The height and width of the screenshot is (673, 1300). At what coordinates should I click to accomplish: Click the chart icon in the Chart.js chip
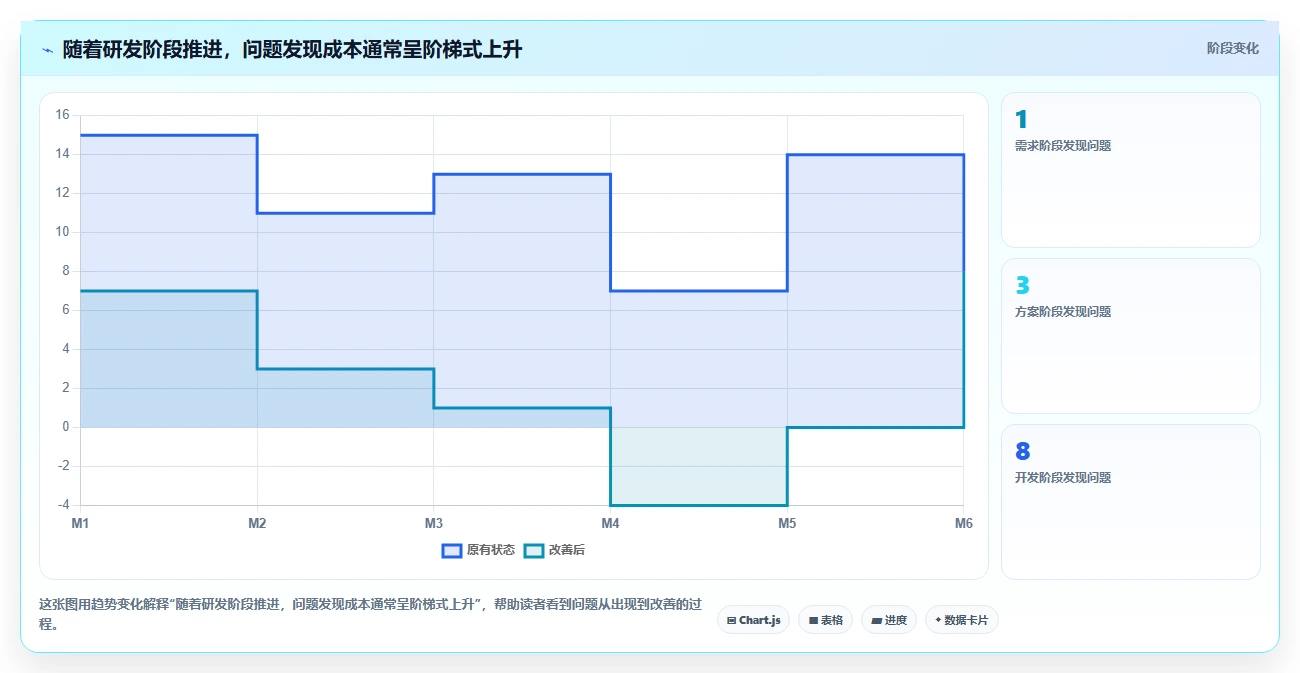[x=732, y=621]
